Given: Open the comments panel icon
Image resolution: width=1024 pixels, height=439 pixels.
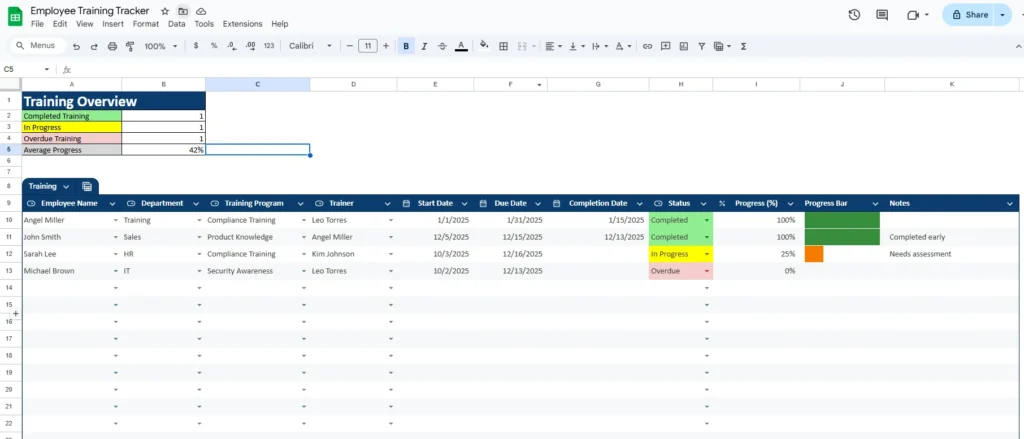Looking at the screenshot, I should pyautogui.click(x=882, y=15).
